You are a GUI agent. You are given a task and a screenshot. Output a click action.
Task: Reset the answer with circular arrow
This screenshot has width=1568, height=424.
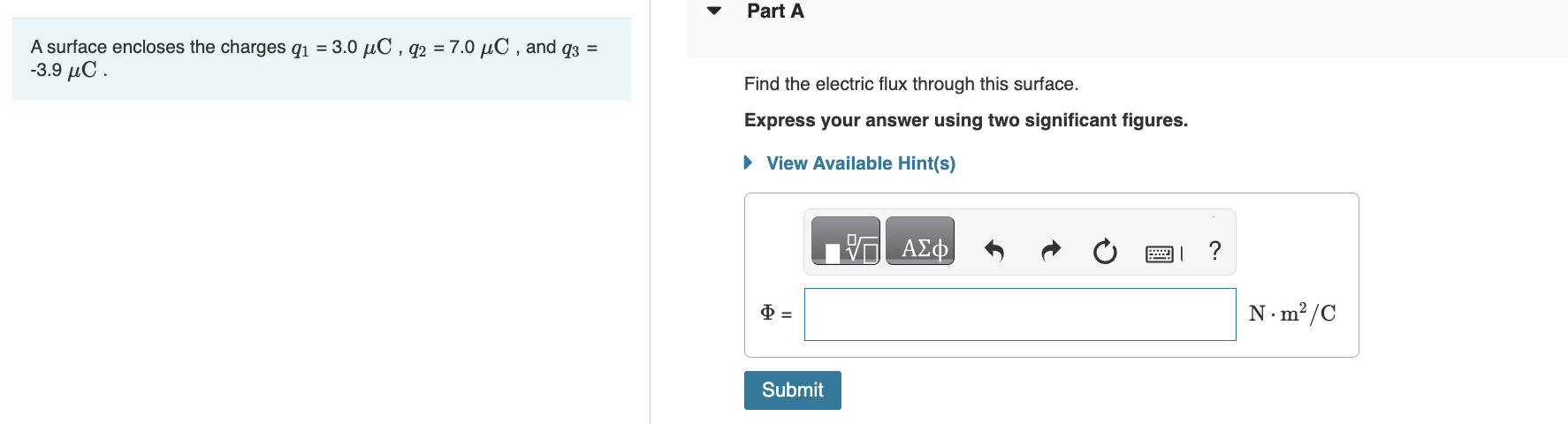1105,252
